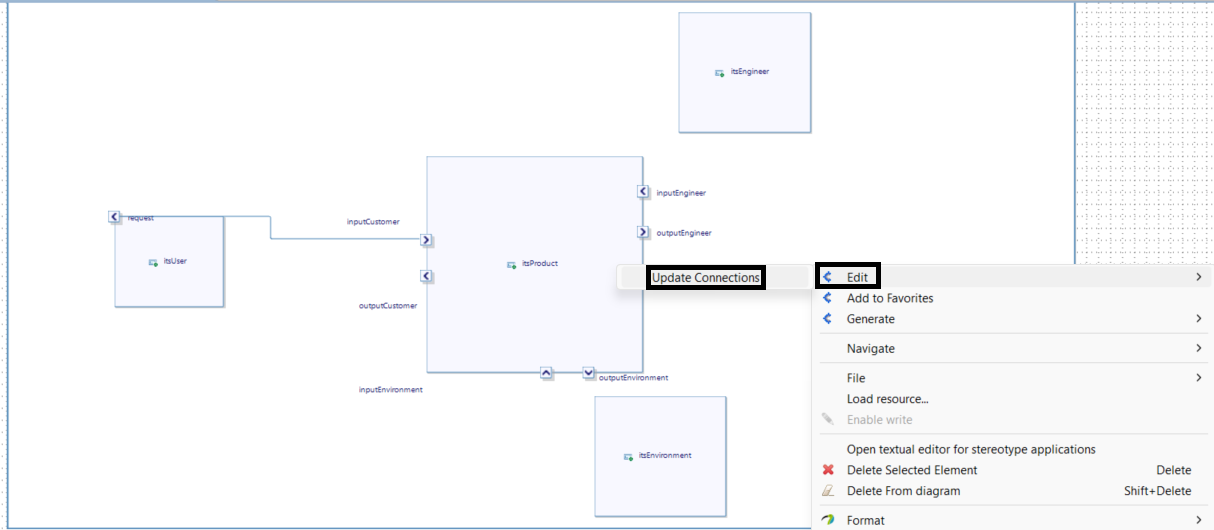Select the request port on itsUser
1214x530 pixels.
click(114, 217)
